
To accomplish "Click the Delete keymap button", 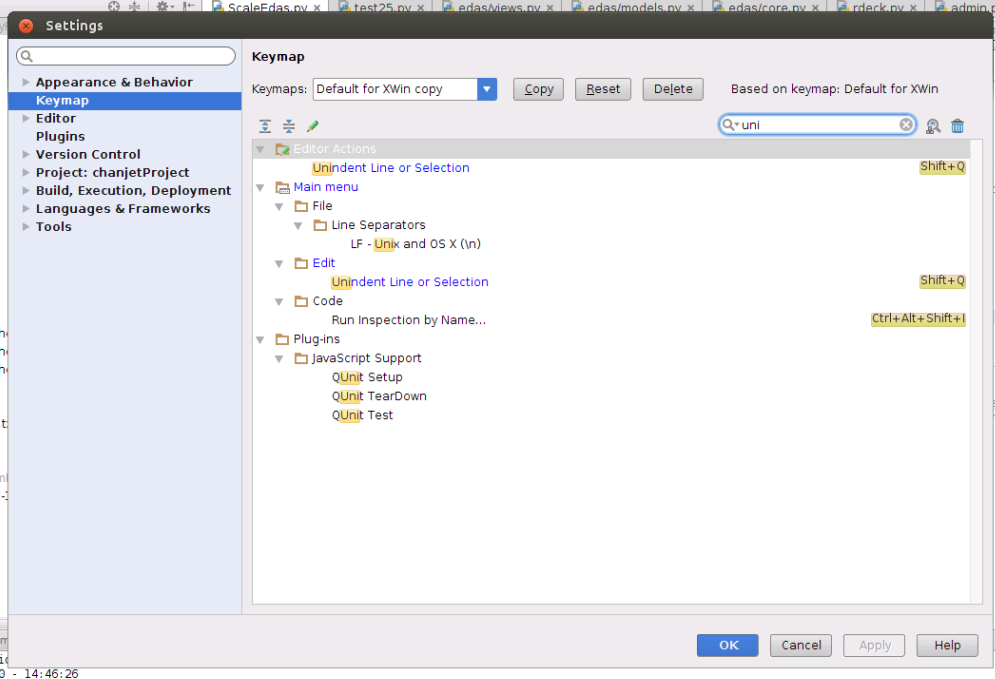I will pos(673,89).
